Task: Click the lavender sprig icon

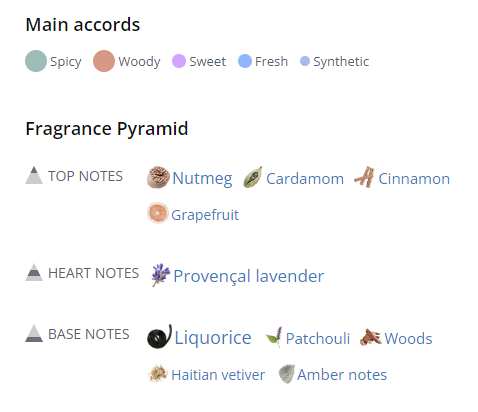Action: 161,275
